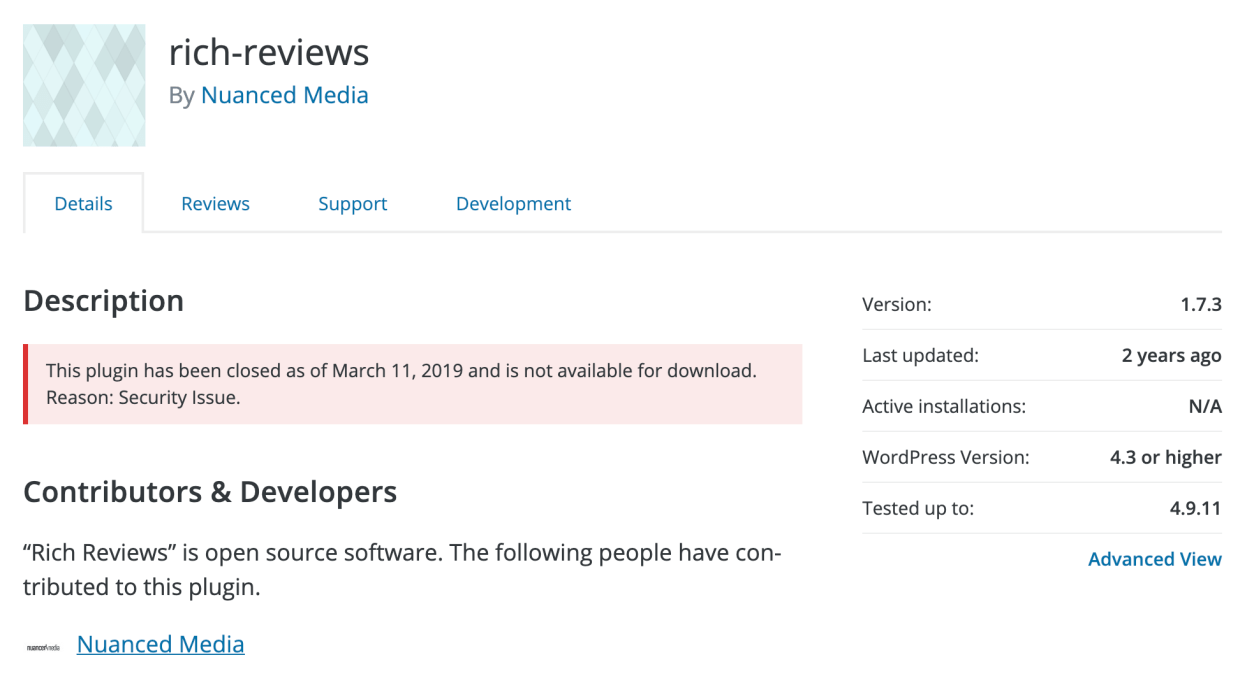Screen dimensions: 1254x697
Task: Select the Details tab
Action: 83,203
